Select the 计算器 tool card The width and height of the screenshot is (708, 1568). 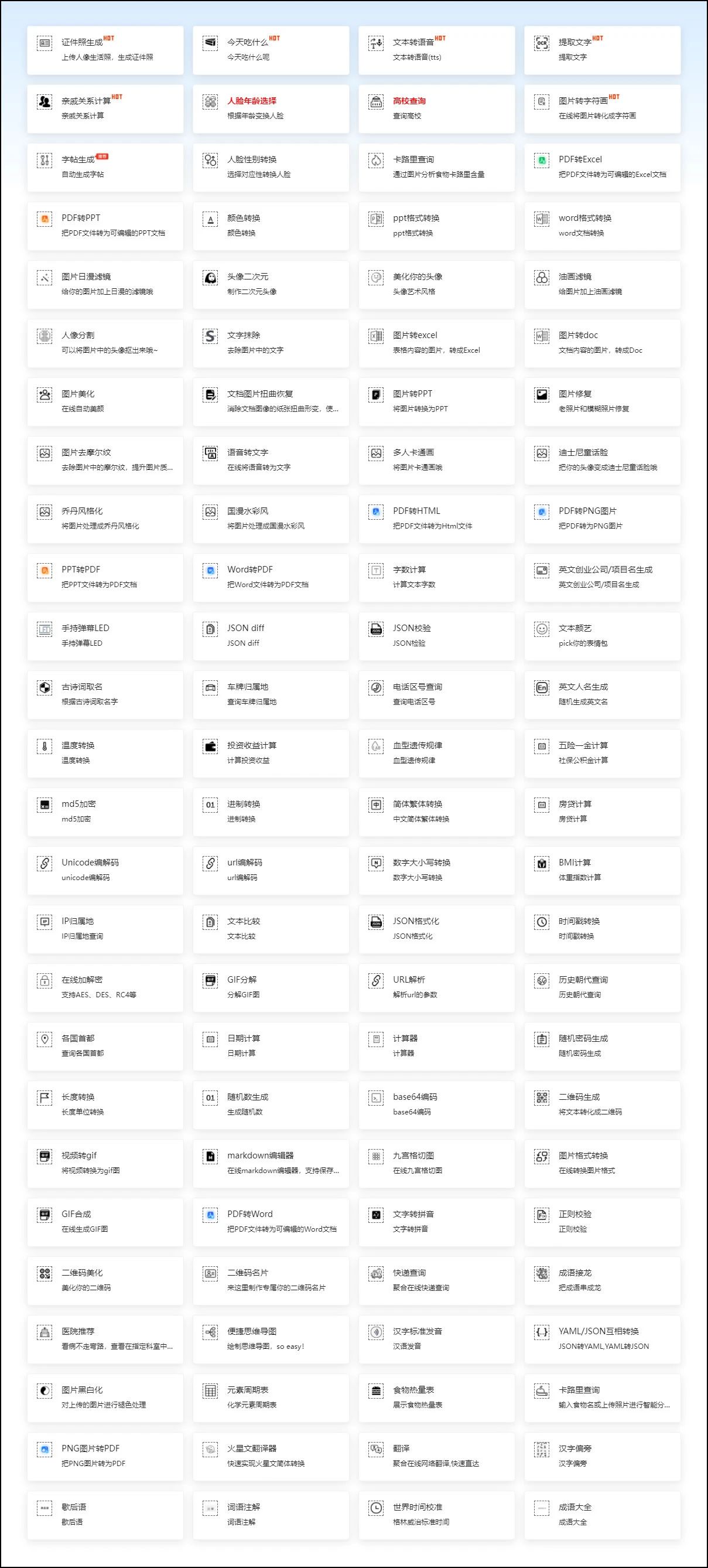coord(436,1045)
